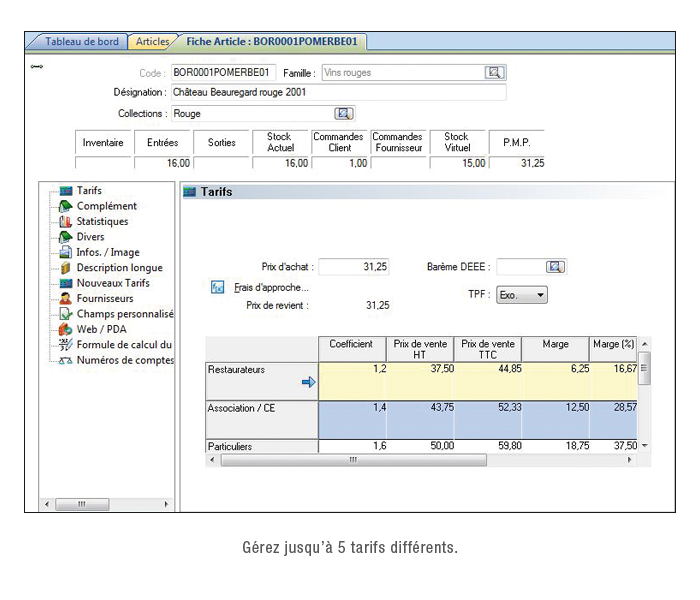Viewport: 700px width, 600px height.
Task: Click the Famille lookup search icon
Action: pos(494,73)
